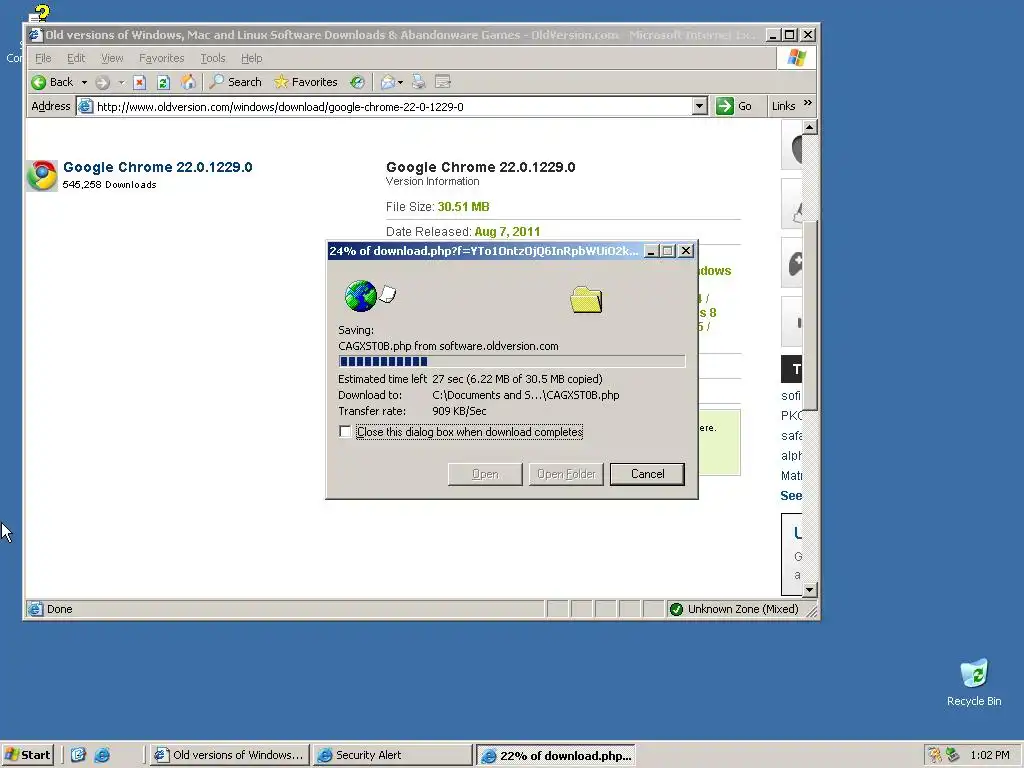The height and width of the screenshot is (768, 1024).
Task: Click the network system tray icon
Action: [x=953, y=755]
